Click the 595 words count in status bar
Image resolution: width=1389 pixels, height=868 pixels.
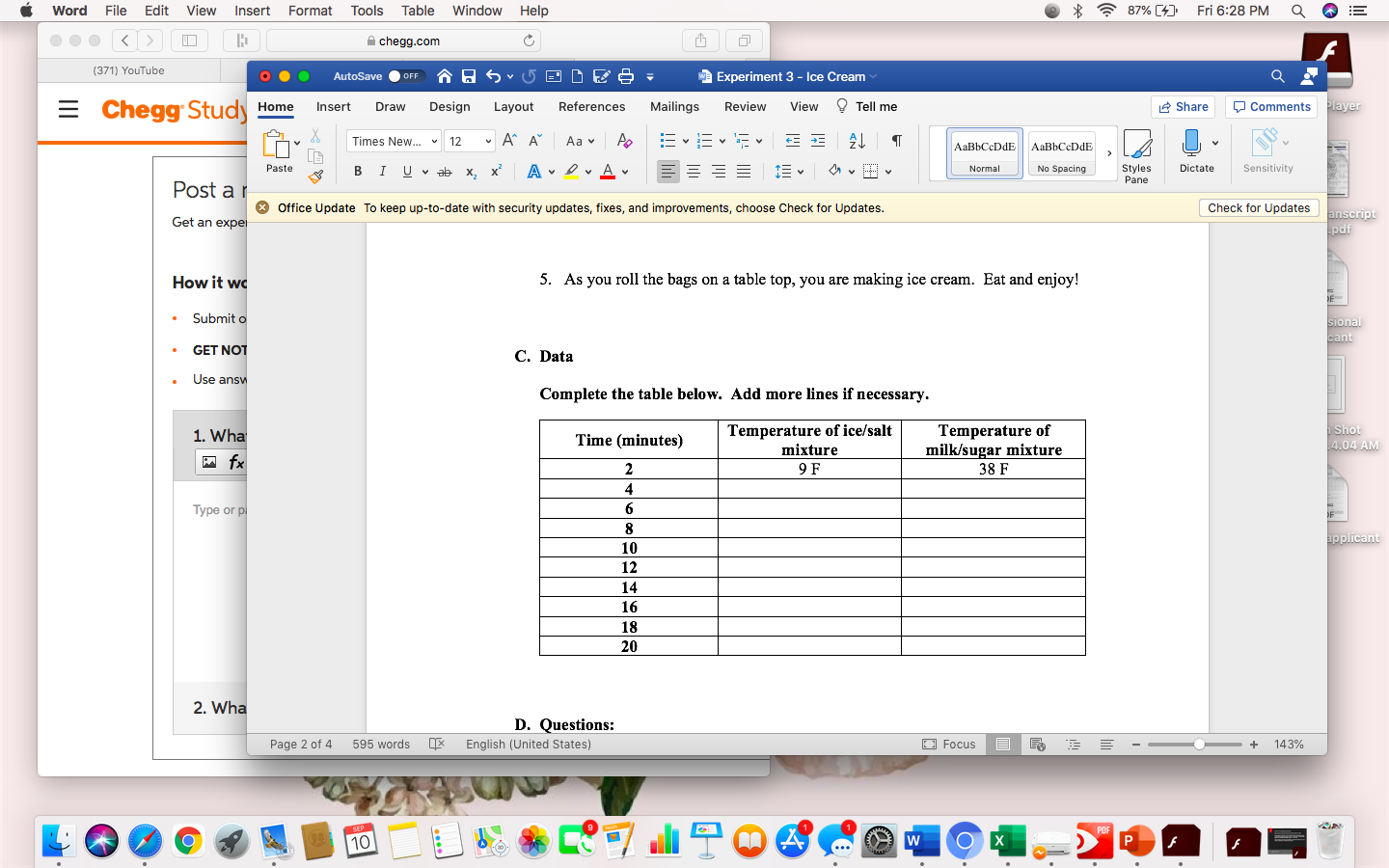[x=380, y=744]
